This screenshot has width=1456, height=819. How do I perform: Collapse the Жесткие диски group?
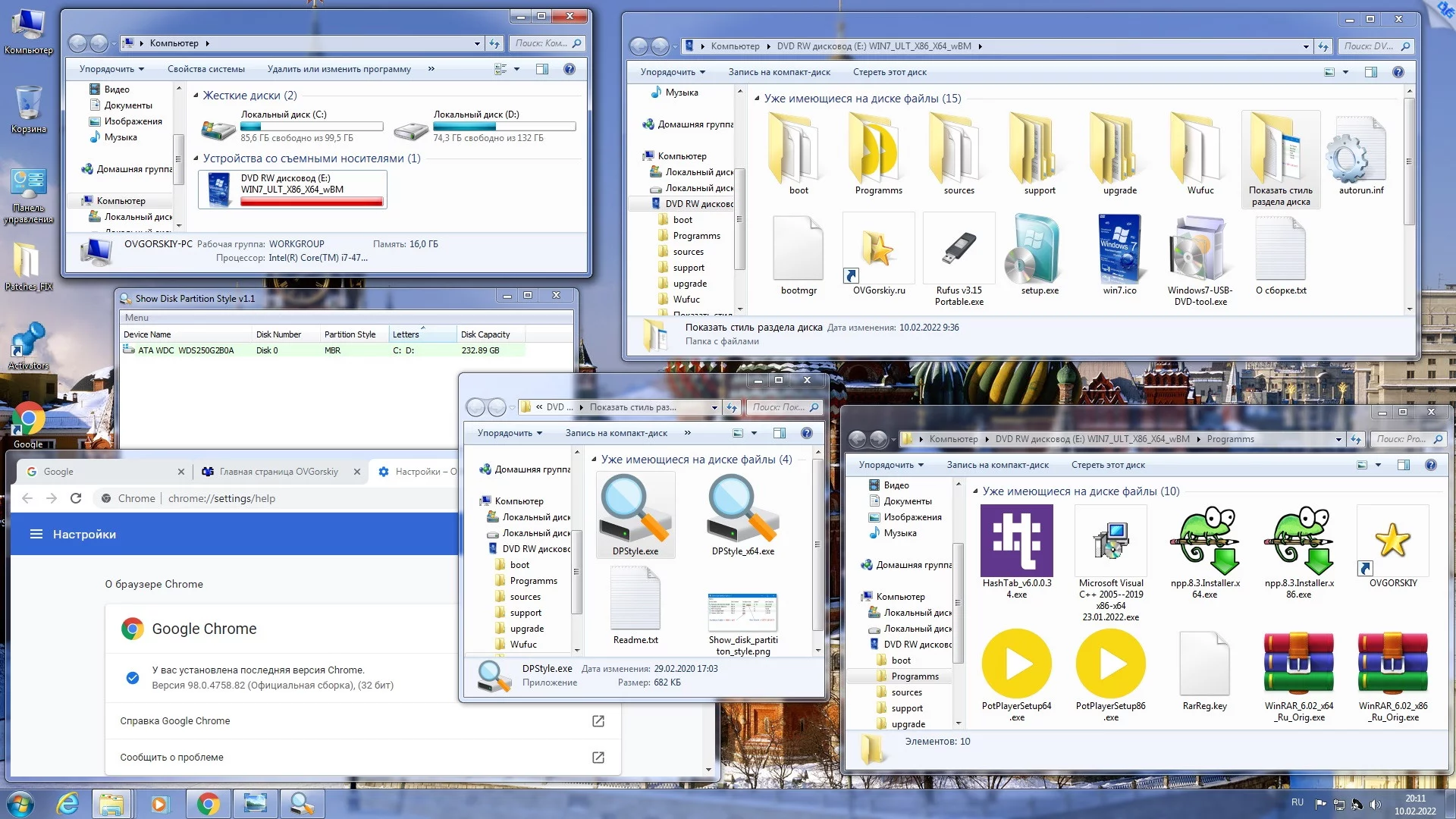[196, 96]
